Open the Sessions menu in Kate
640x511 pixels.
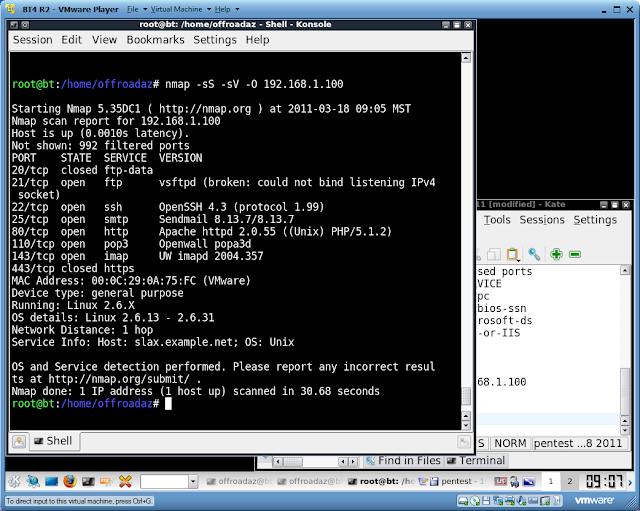point(542,220)
